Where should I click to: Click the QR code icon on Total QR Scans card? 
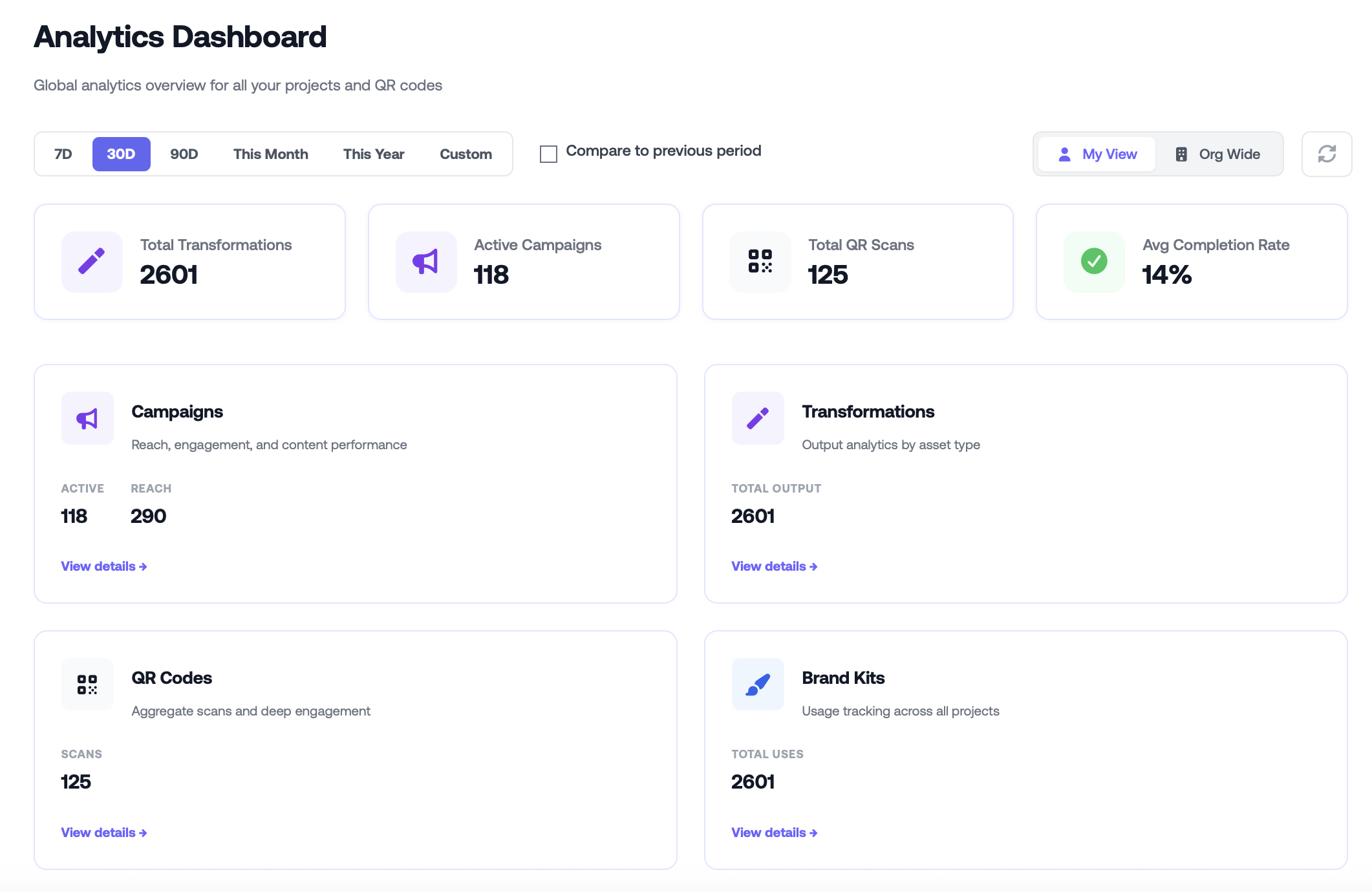tap(760, 262)
